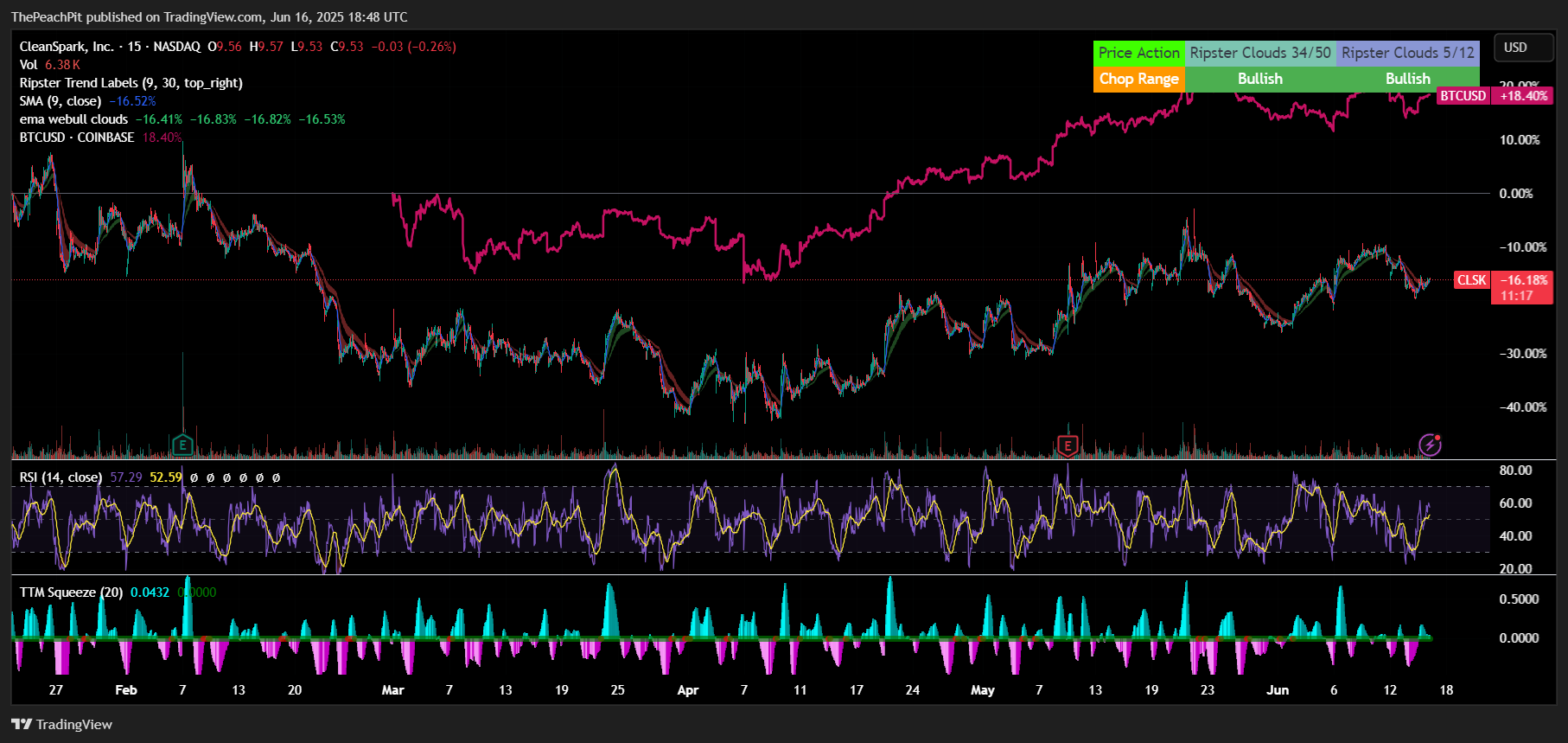Select the Vol indicator legend
Viewport: 1568px width, 743px height.
[29, 65]
